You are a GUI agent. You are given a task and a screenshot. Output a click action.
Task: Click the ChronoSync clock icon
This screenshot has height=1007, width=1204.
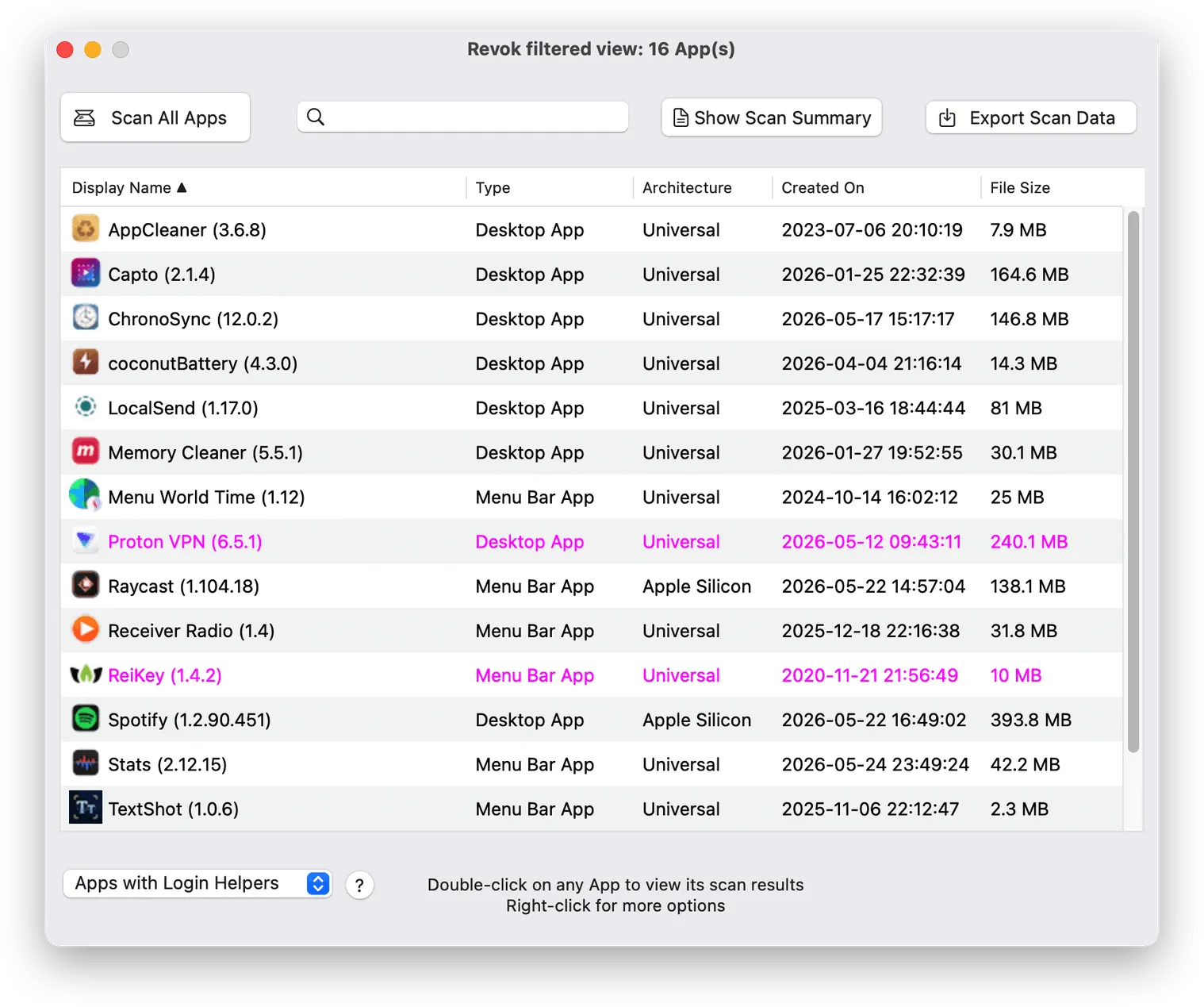pyautogui.click(x=86, y=317)
